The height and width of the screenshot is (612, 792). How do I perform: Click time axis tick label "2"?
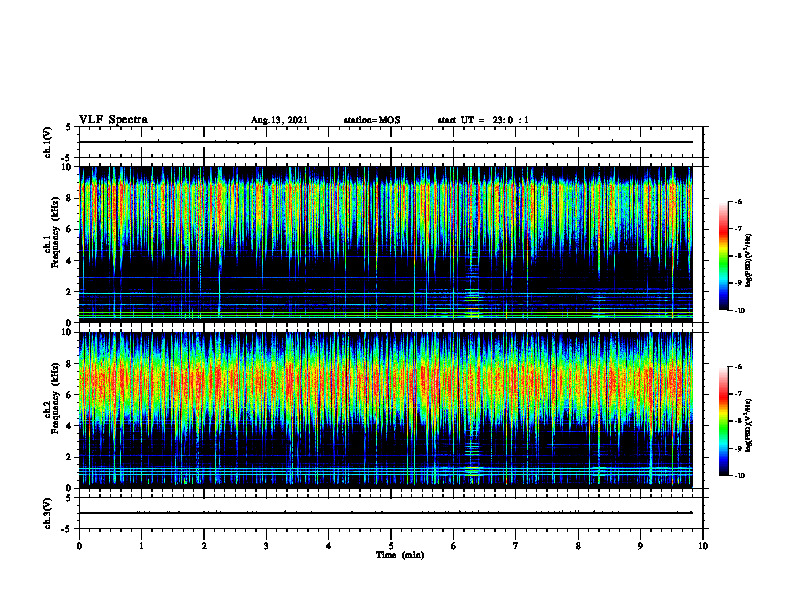coord(204,546)
